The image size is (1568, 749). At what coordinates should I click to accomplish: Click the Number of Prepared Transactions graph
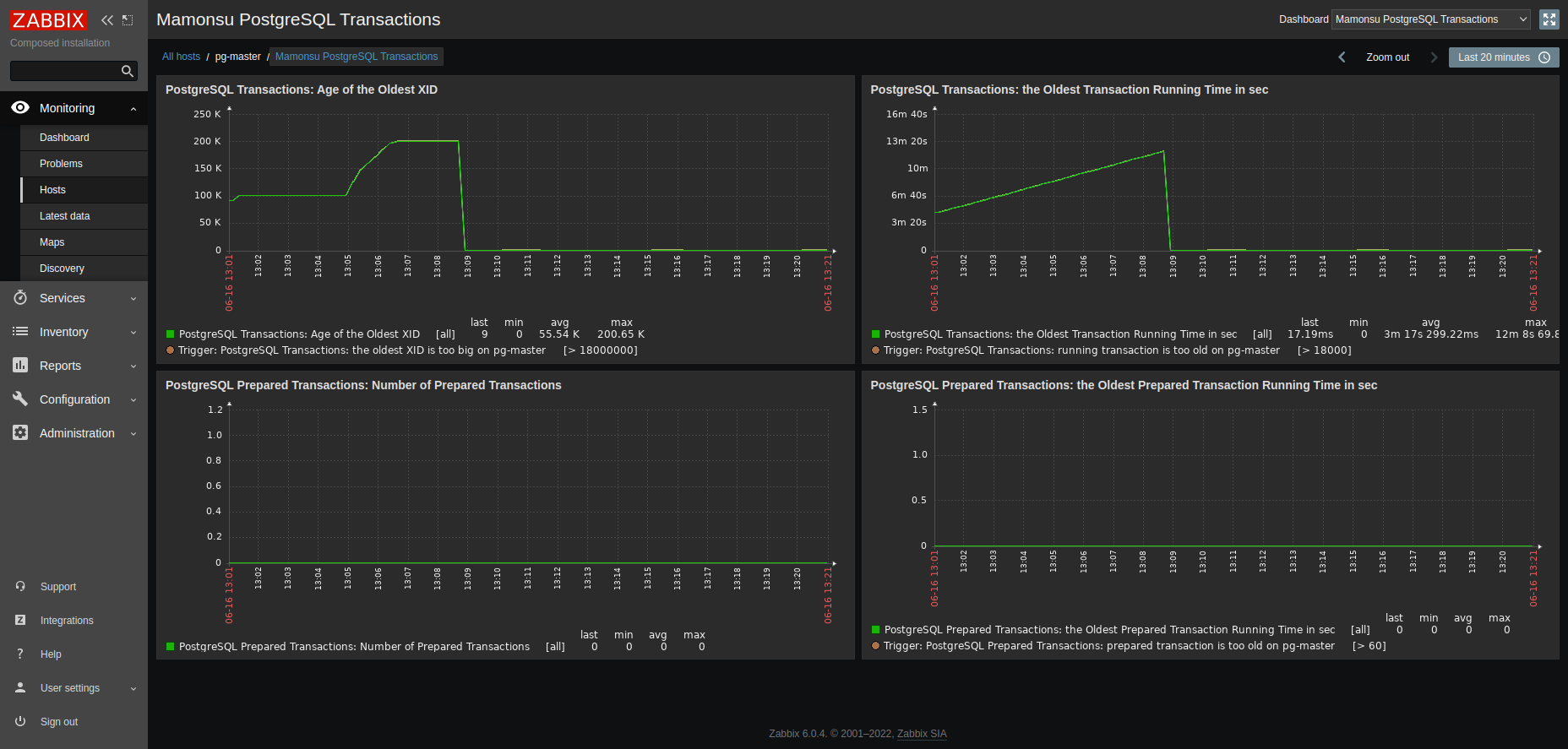tap(530, 485)
